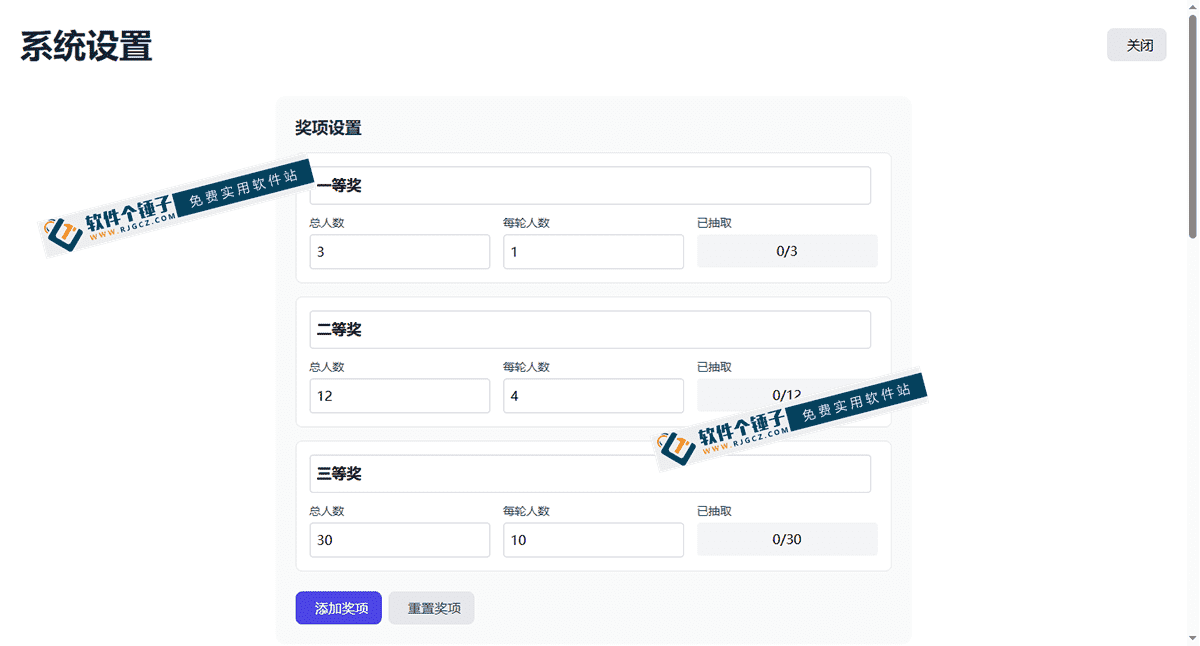Click the 二等奖 prize name input field

[x=590, y=329]
